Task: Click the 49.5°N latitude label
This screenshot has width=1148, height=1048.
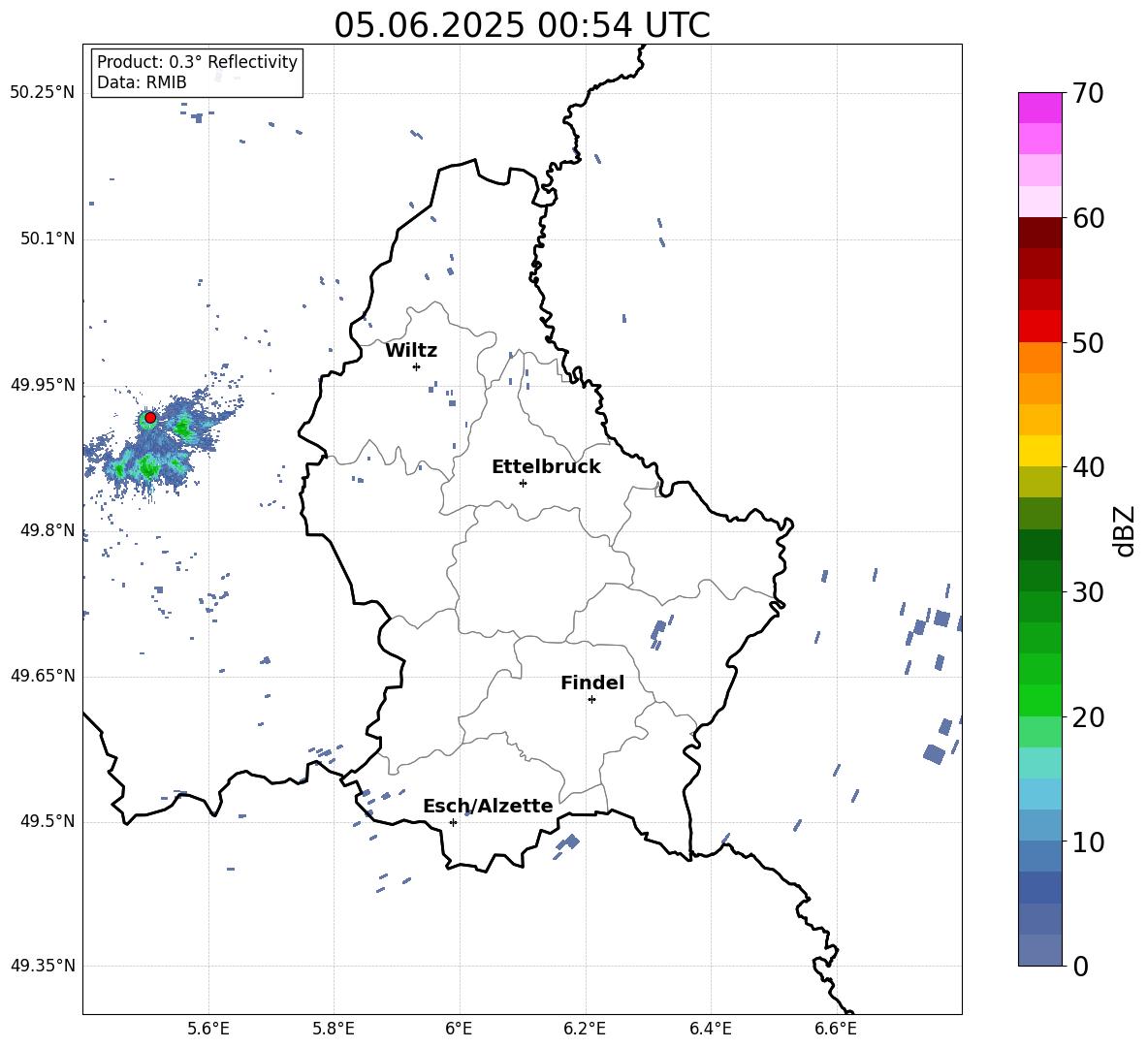Action: coord(48,821)
